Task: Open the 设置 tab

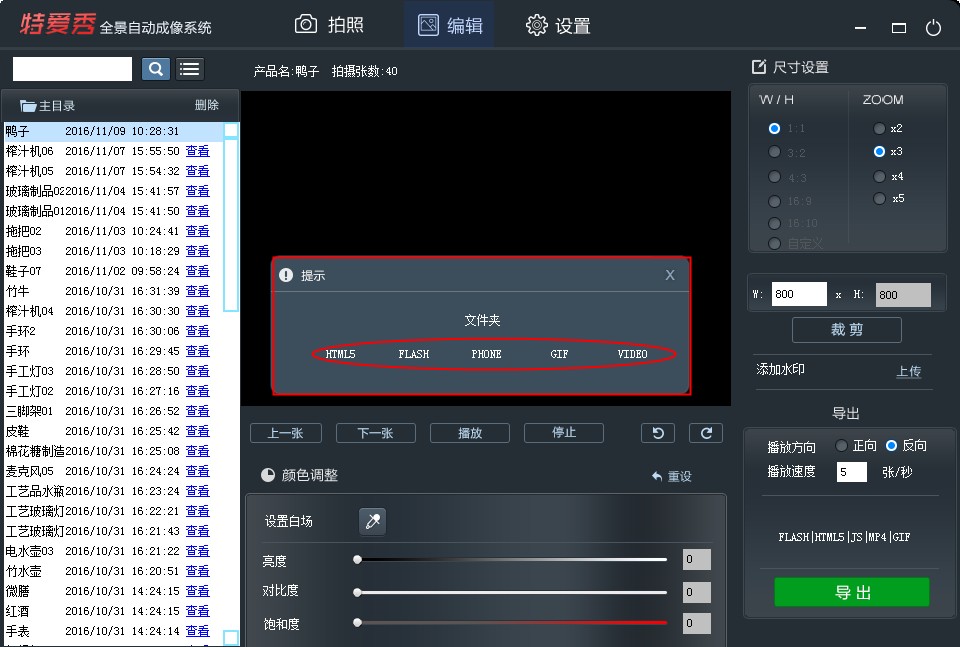Action: (x=558, y=25)
